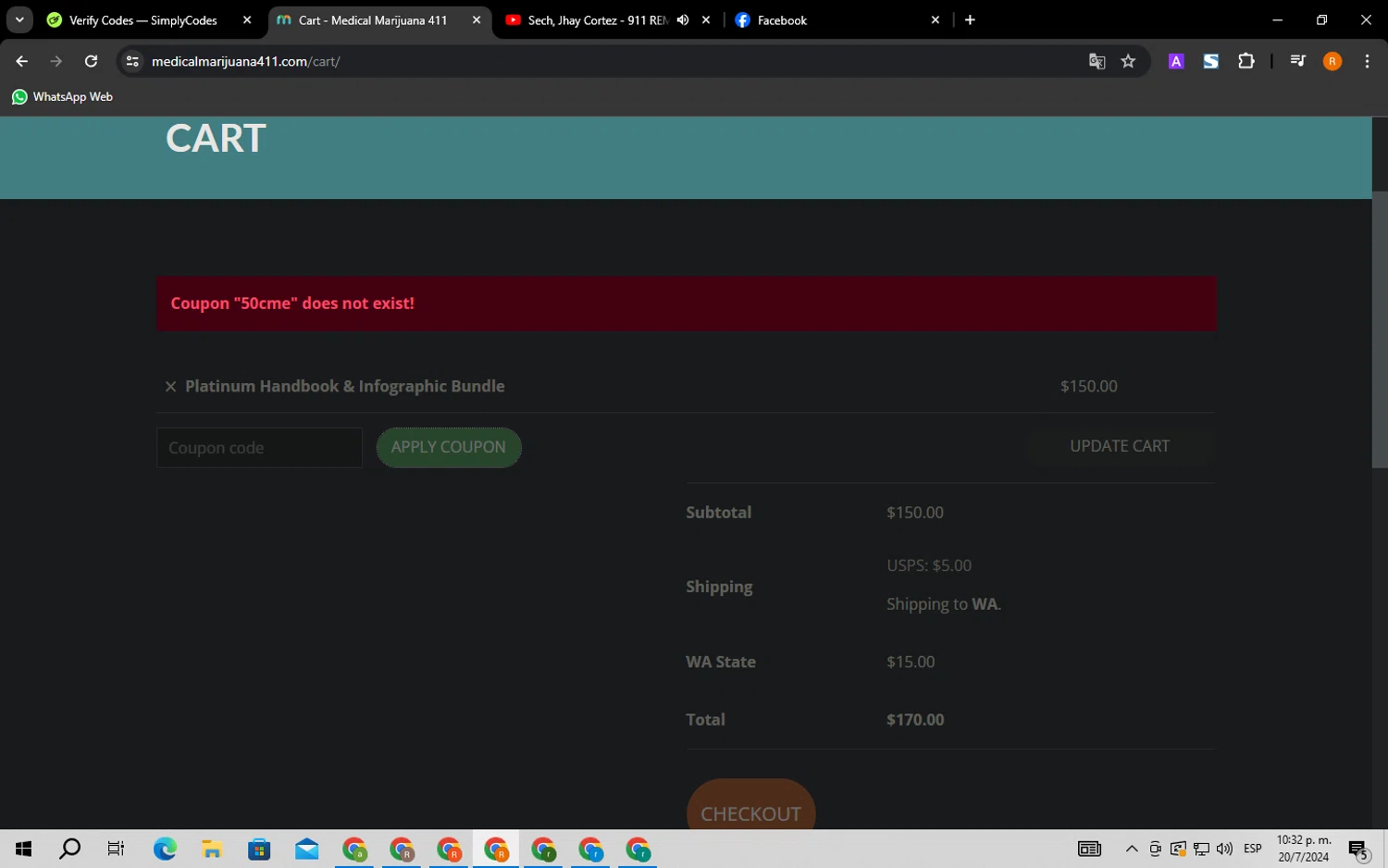
Task: Expand the tab search dropdown arrow
Action: [x=19, y=20]
